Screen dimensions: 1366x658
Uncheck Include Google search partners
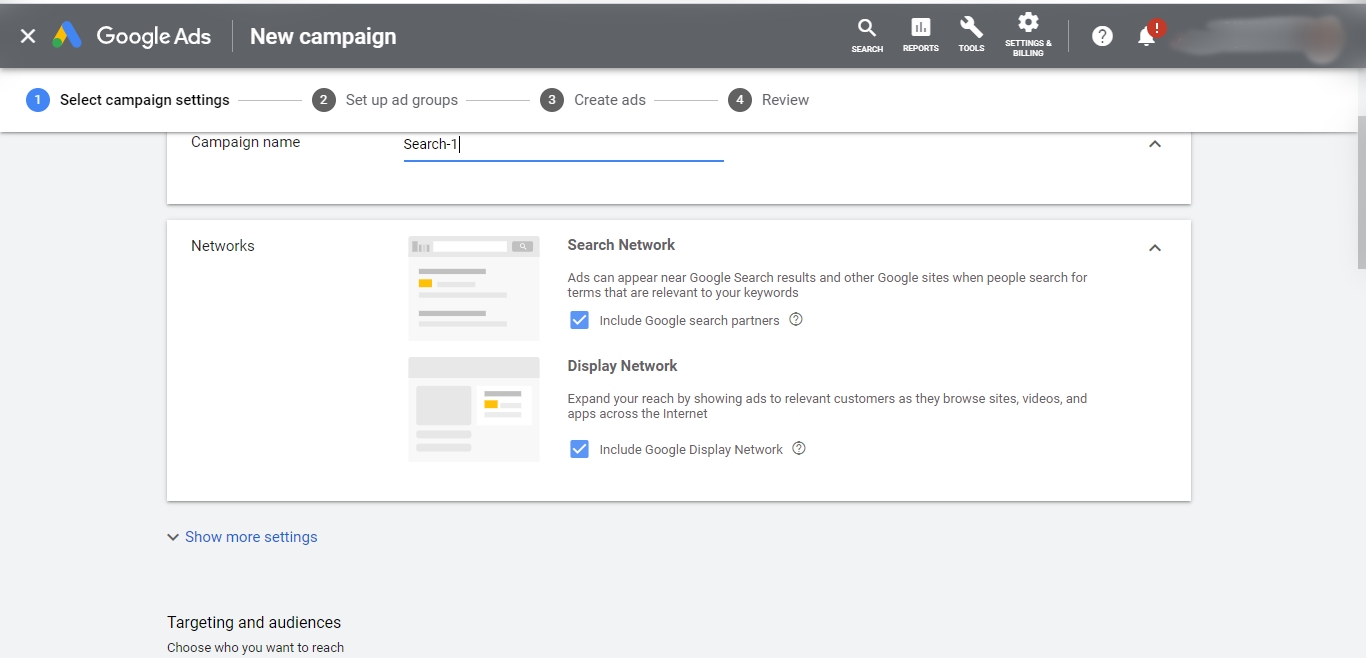coord(579,320)
